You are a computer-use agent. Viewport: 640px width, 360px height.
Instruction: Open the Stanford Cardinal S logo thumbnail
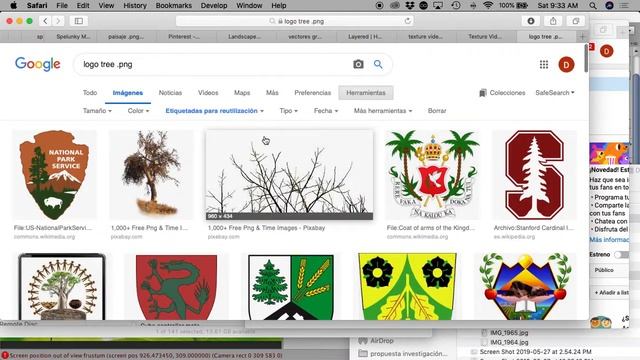pos(534,175)
